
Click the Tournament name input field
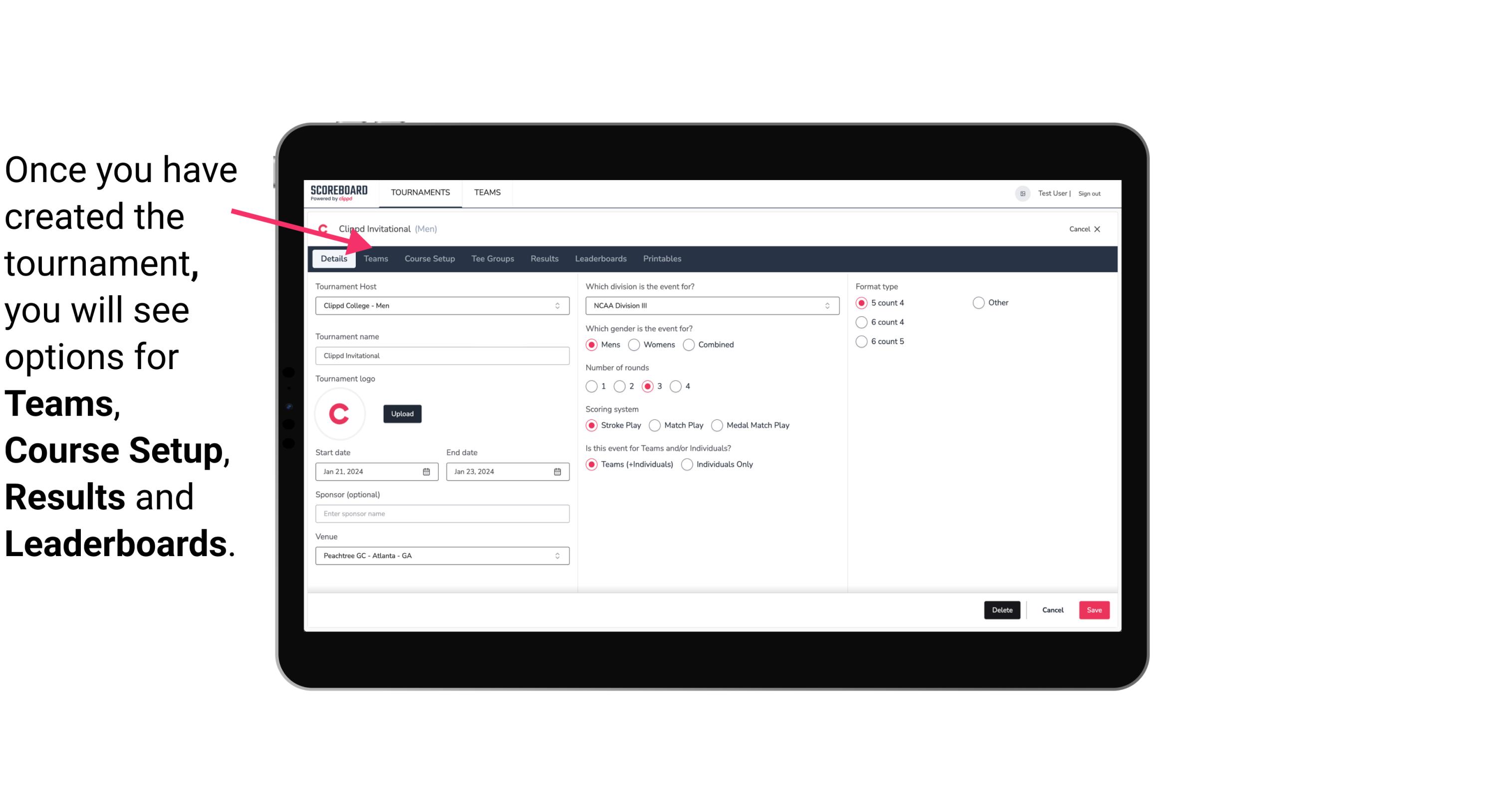(441, 355)
